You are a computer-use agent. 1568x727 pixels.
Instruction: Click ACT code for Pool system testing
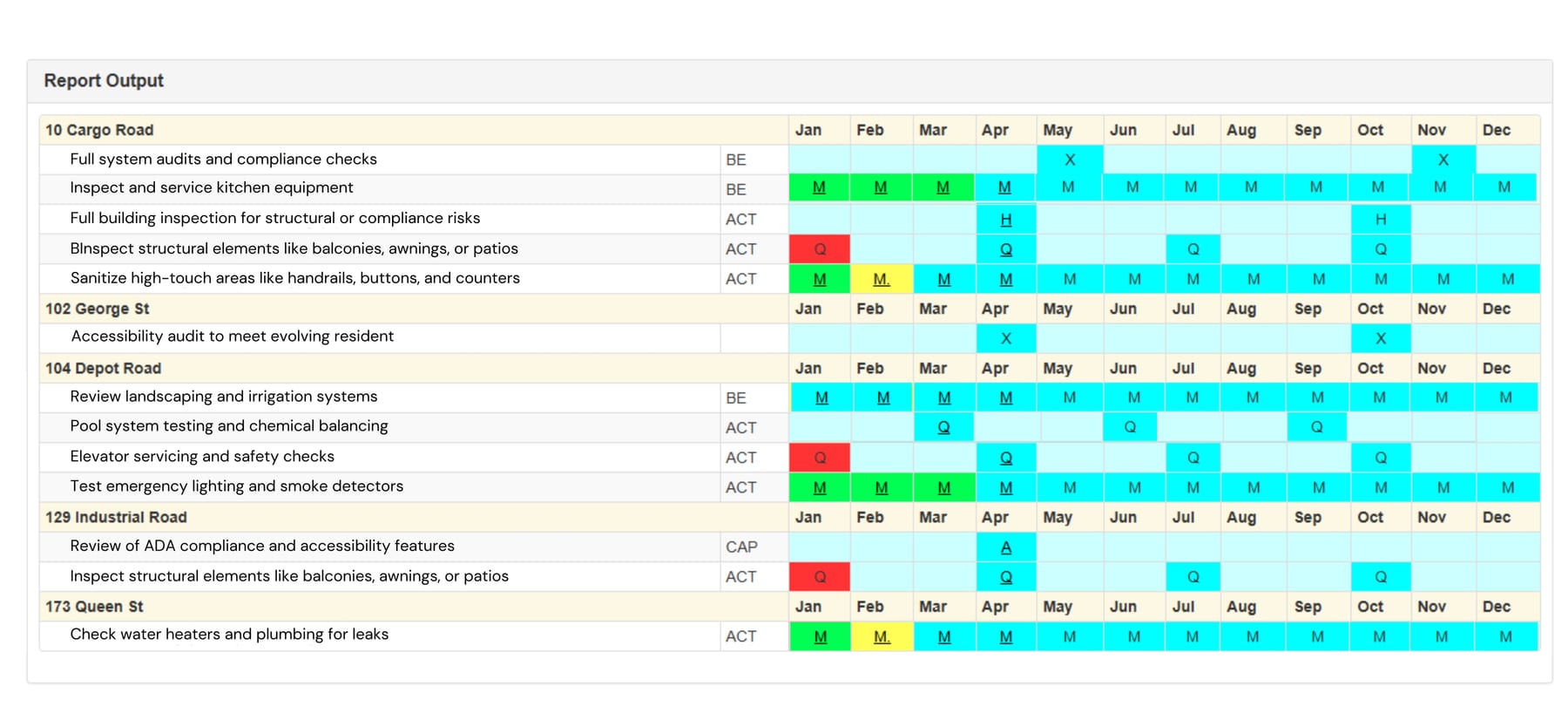coord(741,428)
